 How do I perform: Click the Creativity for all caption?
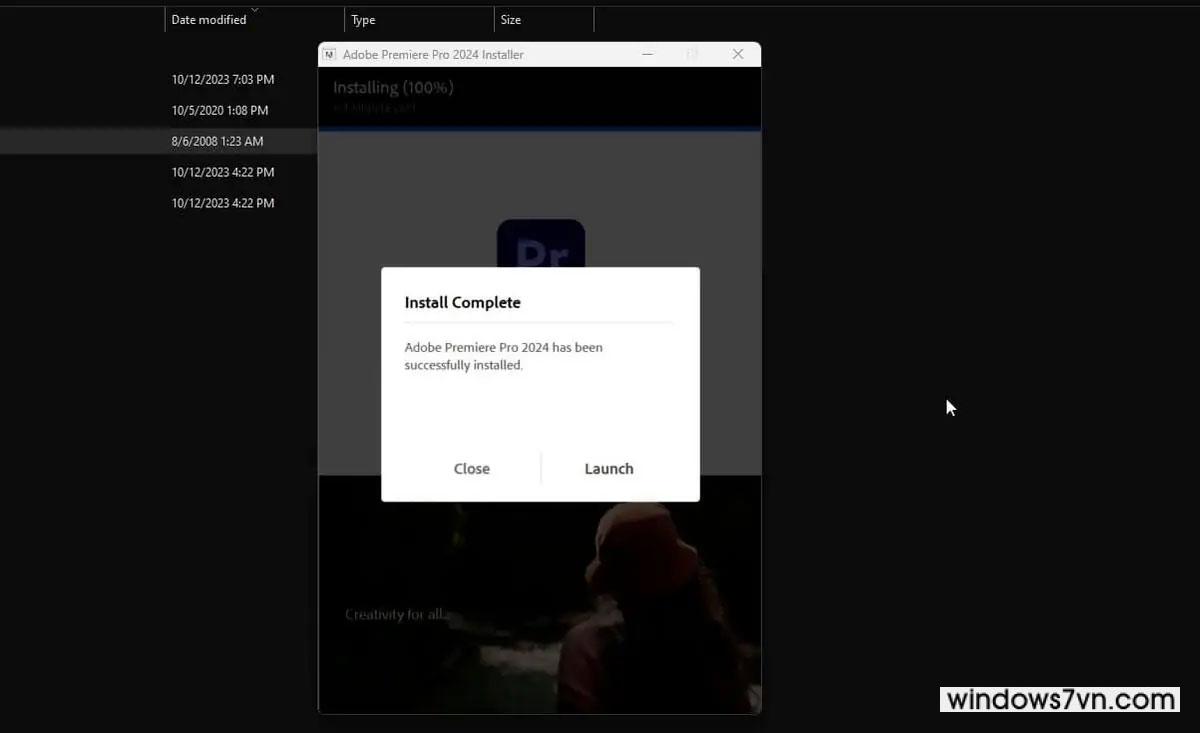pos(395,614)
